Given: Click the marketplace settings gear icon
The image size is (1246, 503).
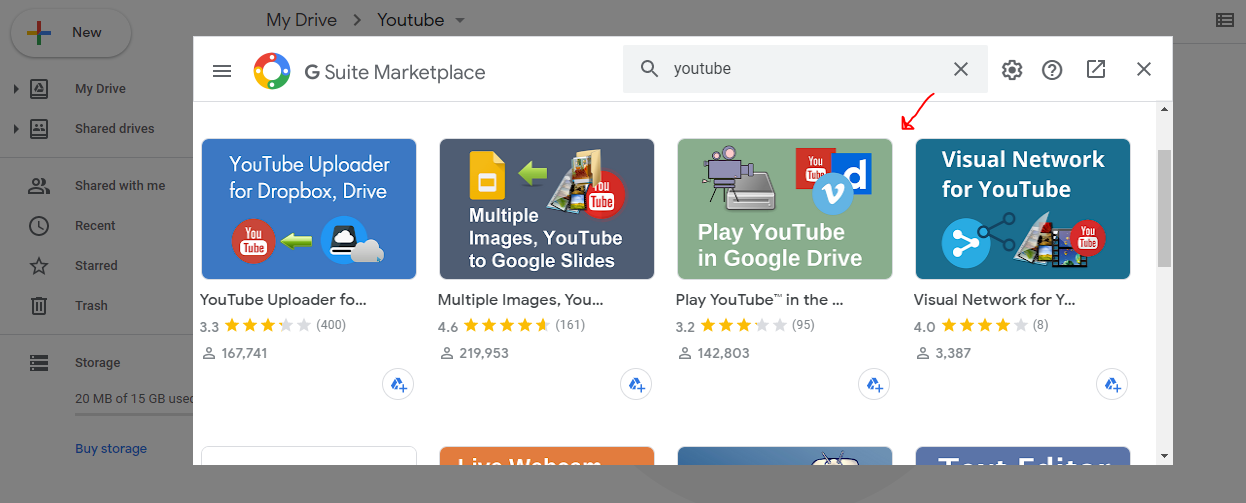Looking at the screenshot, I should [x=1012, y=70].
